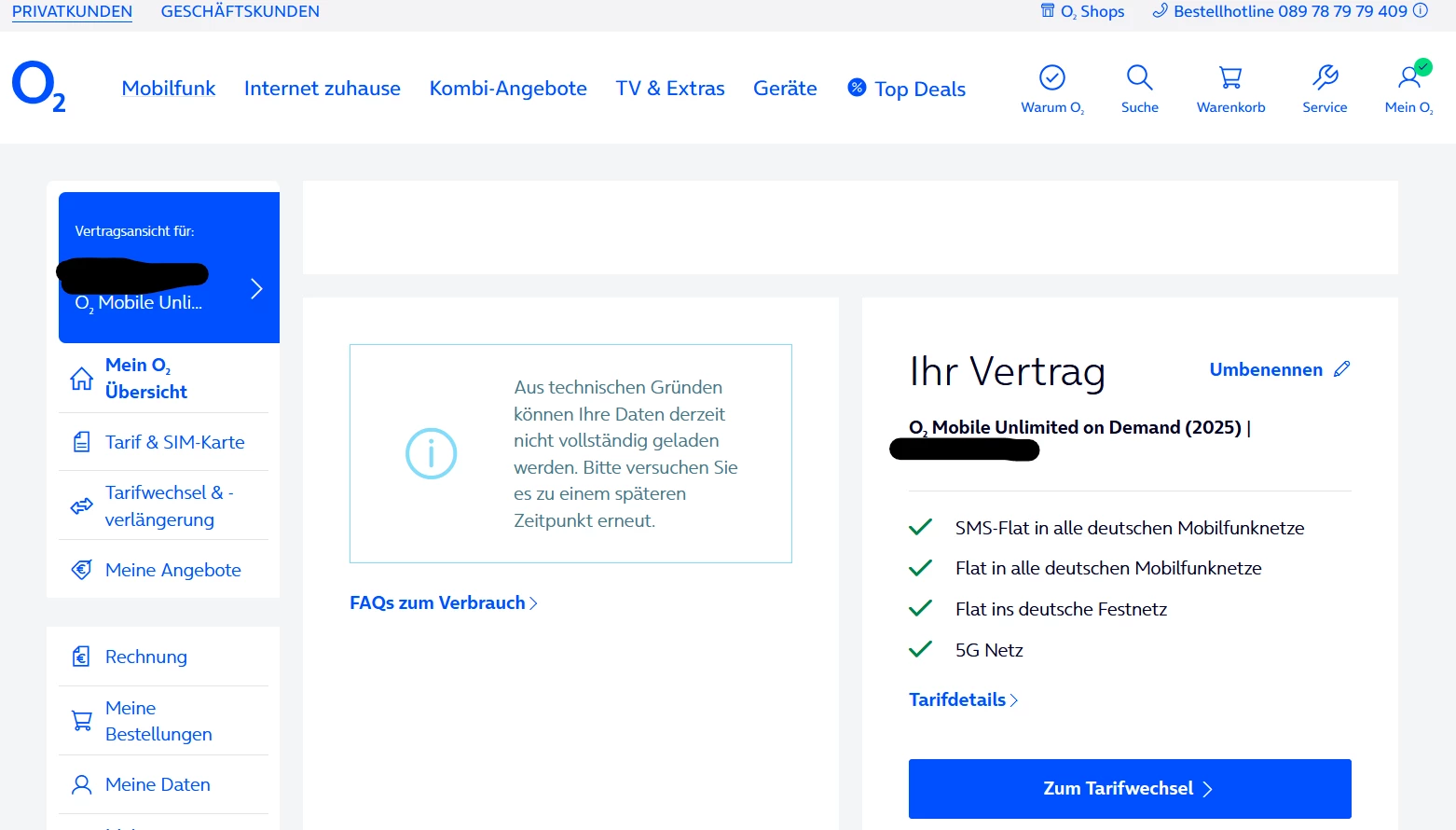Click the invoice icon beside Rechnung
1456x830 pixels.
[x=82, y=657]
